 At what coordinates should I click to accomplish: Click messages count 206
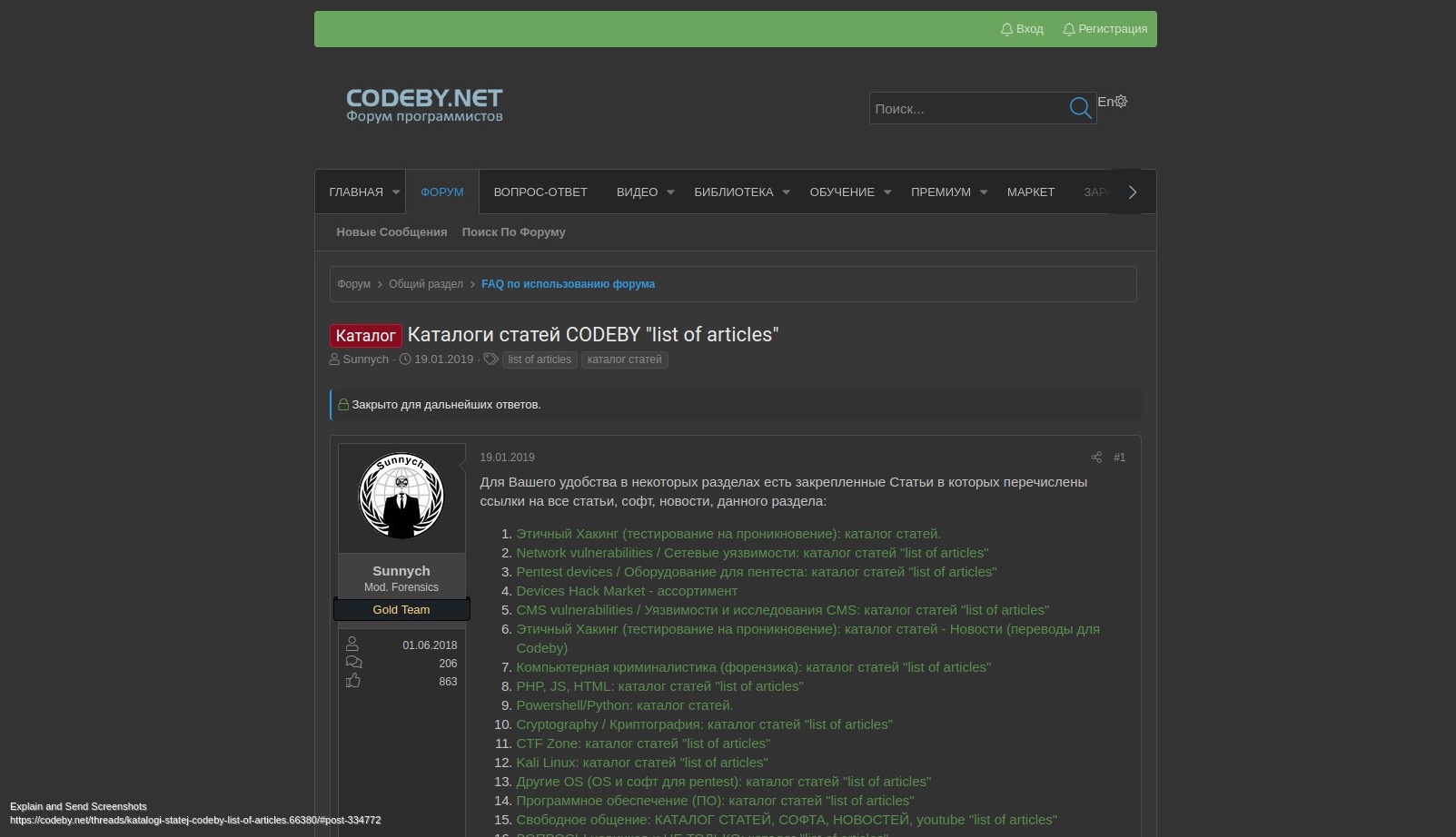coord(448,664)
